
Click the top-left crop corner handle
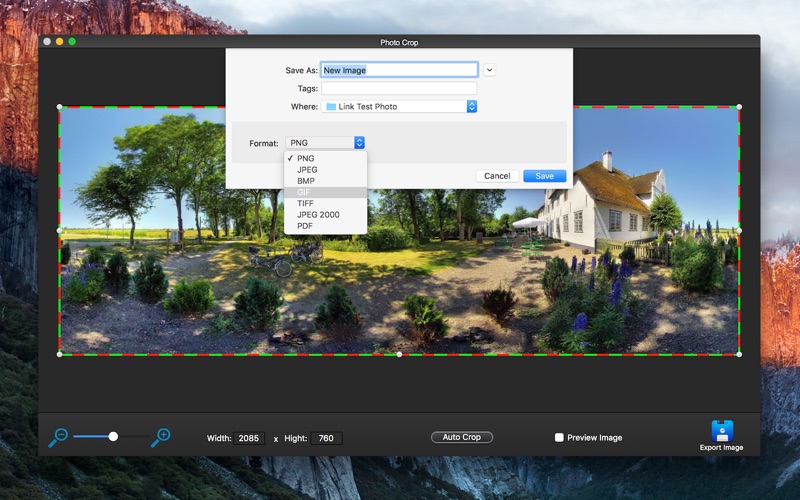[x=60, y=107]
